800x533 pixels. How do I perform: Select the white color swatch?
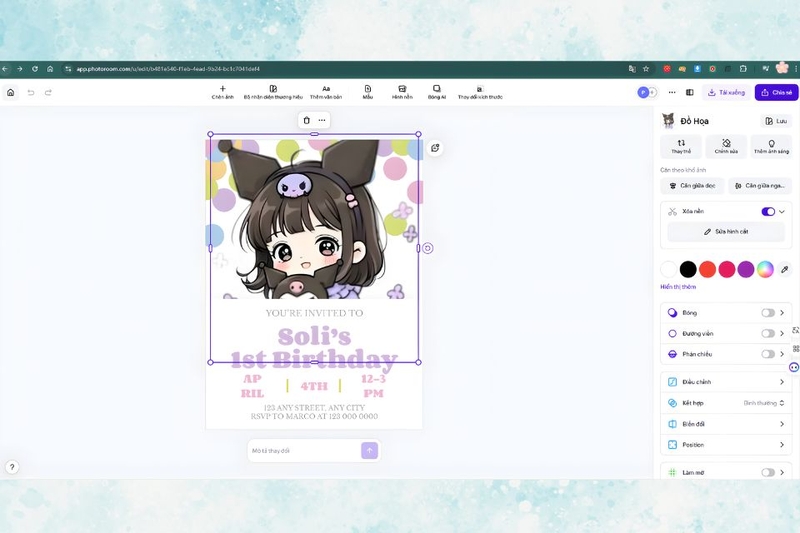[x=669, y=269]
